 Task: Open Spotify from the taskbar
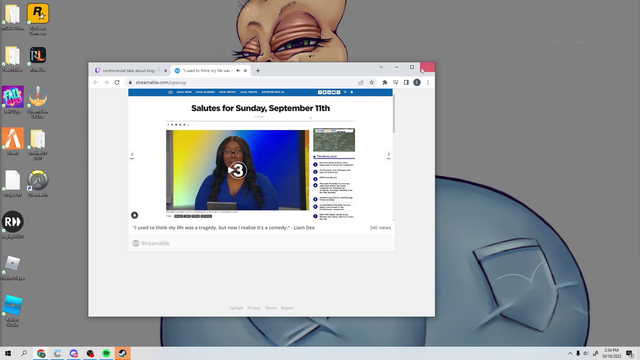pyautogui.click(x=106, y=353)
